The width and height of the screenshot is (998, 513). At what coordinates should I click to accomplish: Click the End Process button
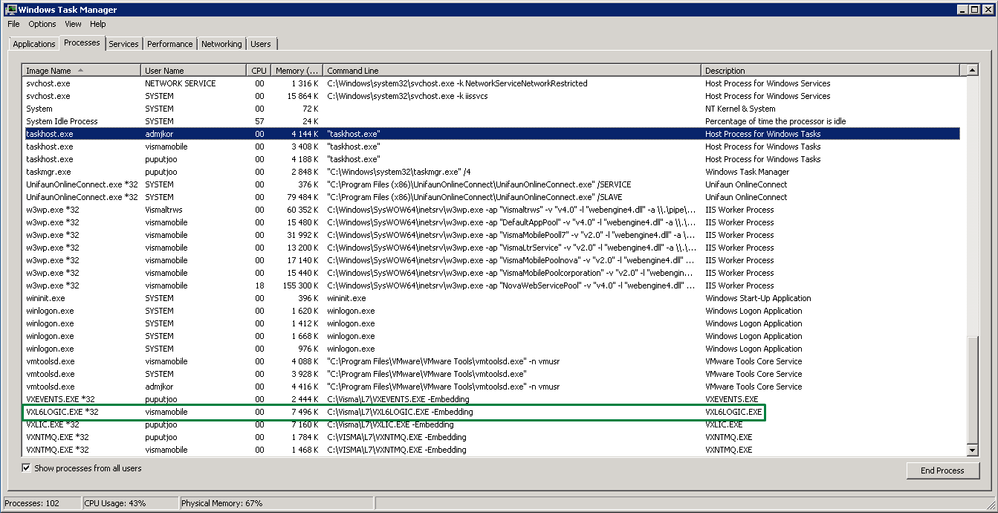coord(942,470)
